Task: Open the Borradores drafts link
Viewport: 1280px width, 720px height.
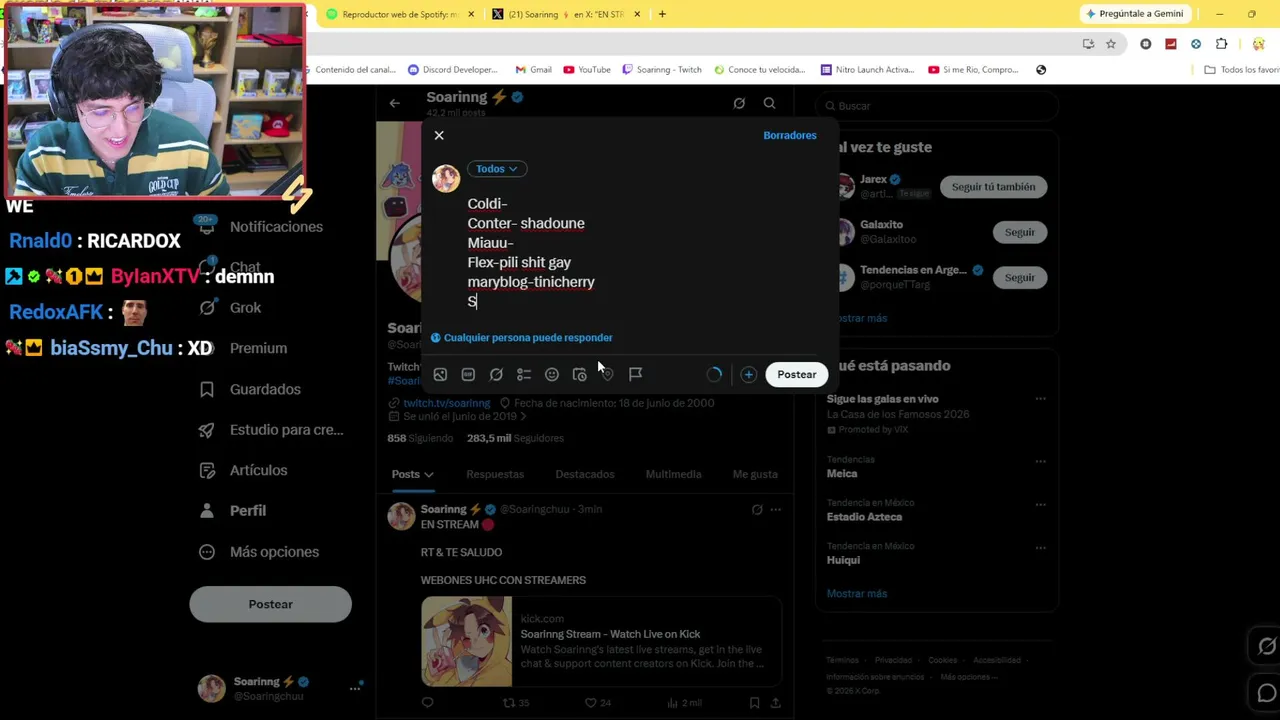Action: (789, 135)
